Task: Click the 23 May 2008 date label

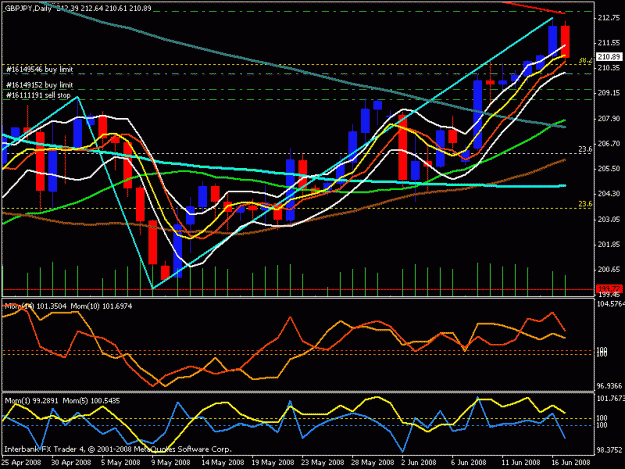Action: tap(322, 463)
